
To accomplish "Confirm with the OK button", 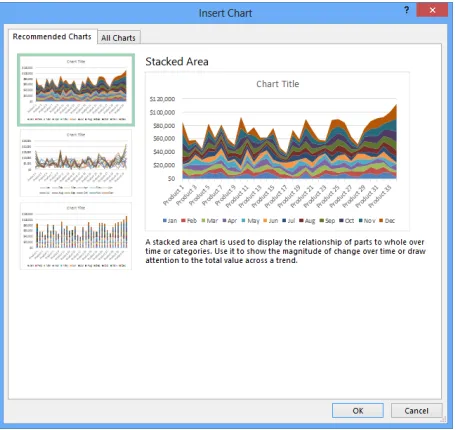I will point(358,410).
